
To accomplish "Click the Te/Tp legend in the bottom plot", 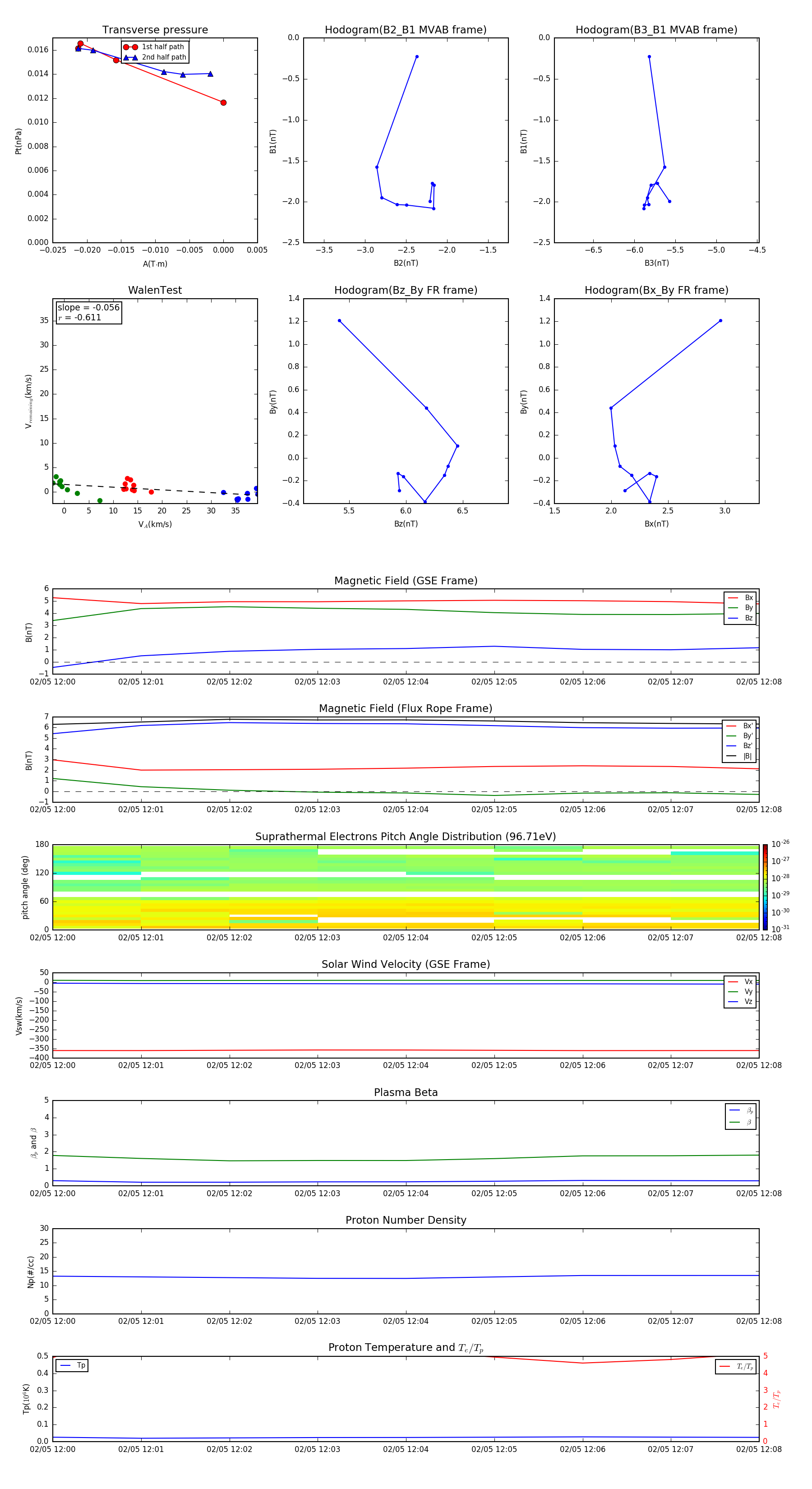I will pyautogui.click(x=735, y=1366).
